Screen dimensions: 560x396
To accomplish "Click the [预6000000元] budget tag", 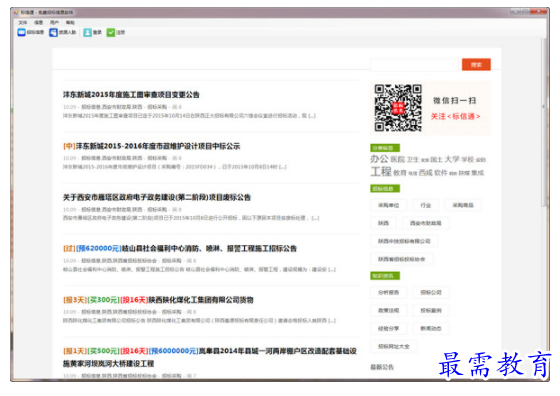I will [174, 351].
